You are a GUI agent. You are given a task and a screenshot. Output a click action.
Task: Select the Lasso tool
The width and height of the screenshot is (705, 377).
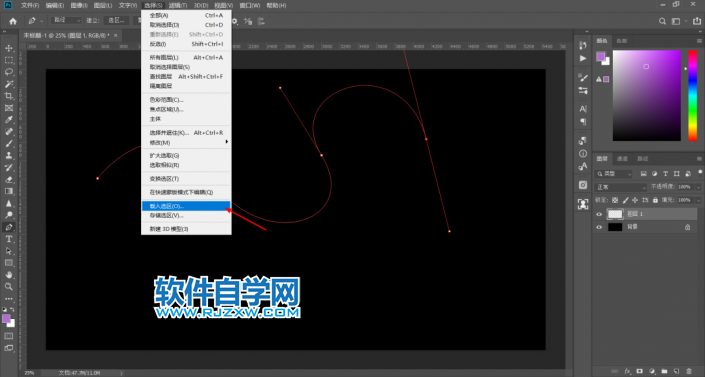(9, 72)
